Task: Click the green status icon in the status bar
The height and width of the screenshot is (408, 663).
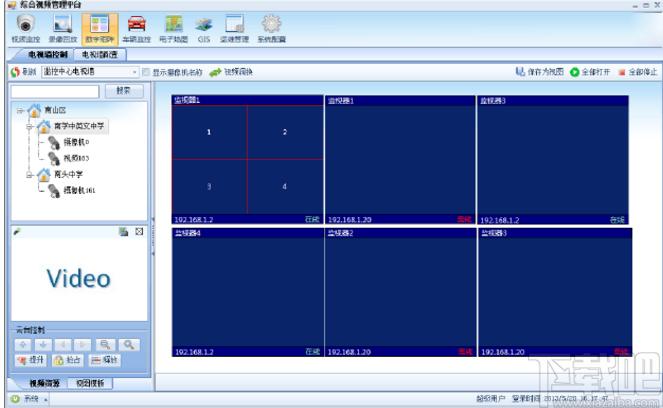Action: point(15,399)
